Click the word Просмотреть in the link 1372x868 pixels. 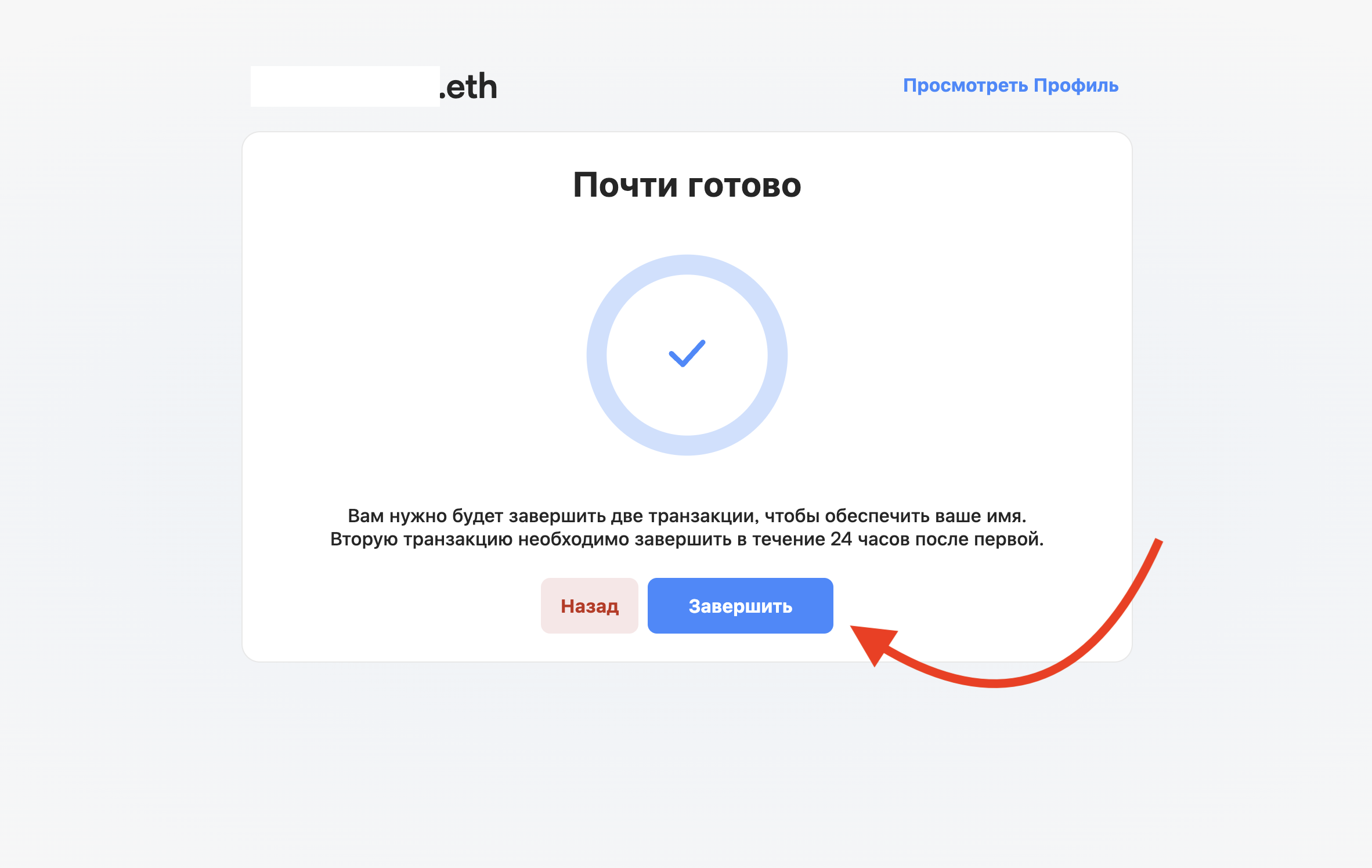[x=966, y=85]
